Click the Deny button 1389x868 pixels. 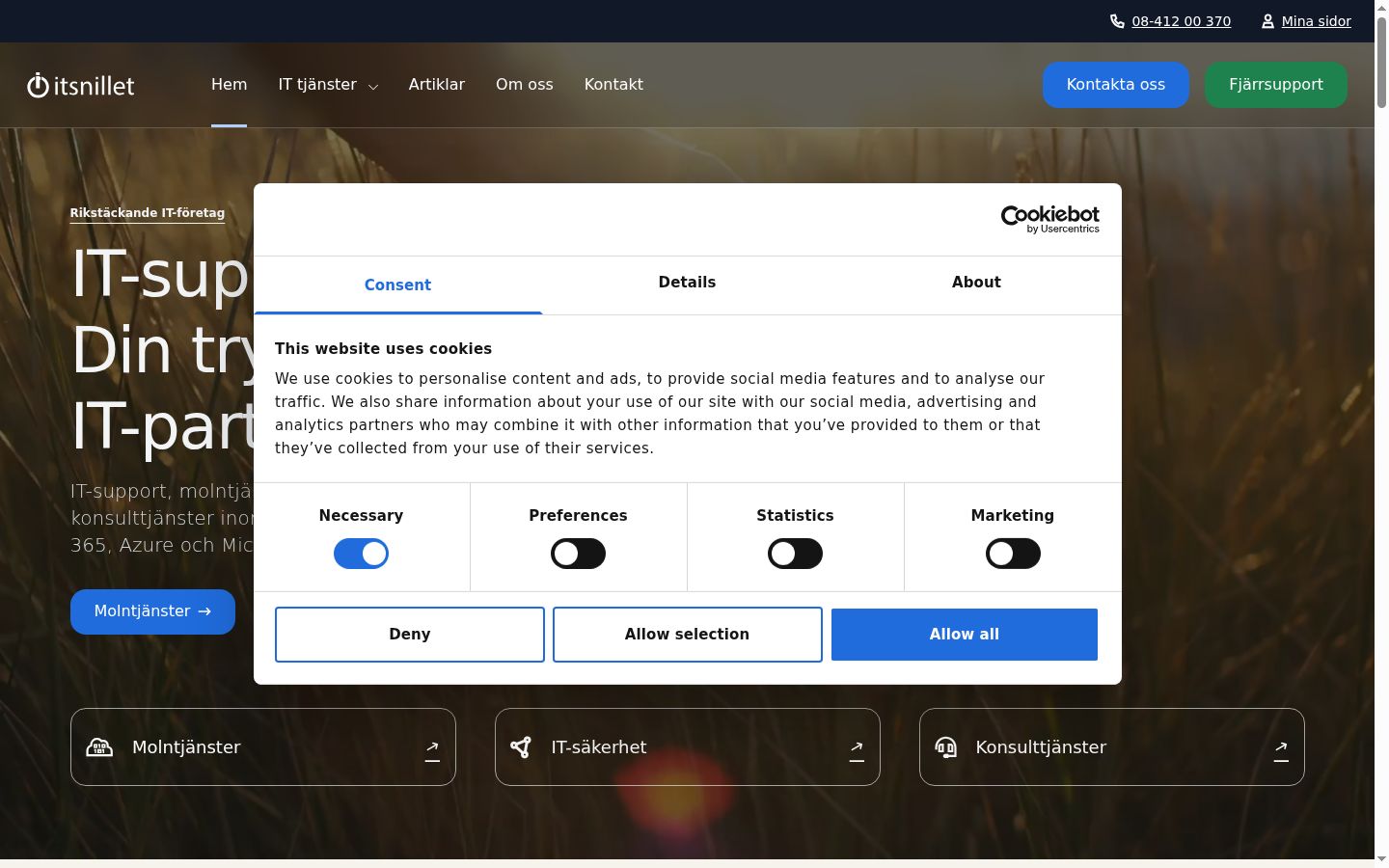click(410, 635)
